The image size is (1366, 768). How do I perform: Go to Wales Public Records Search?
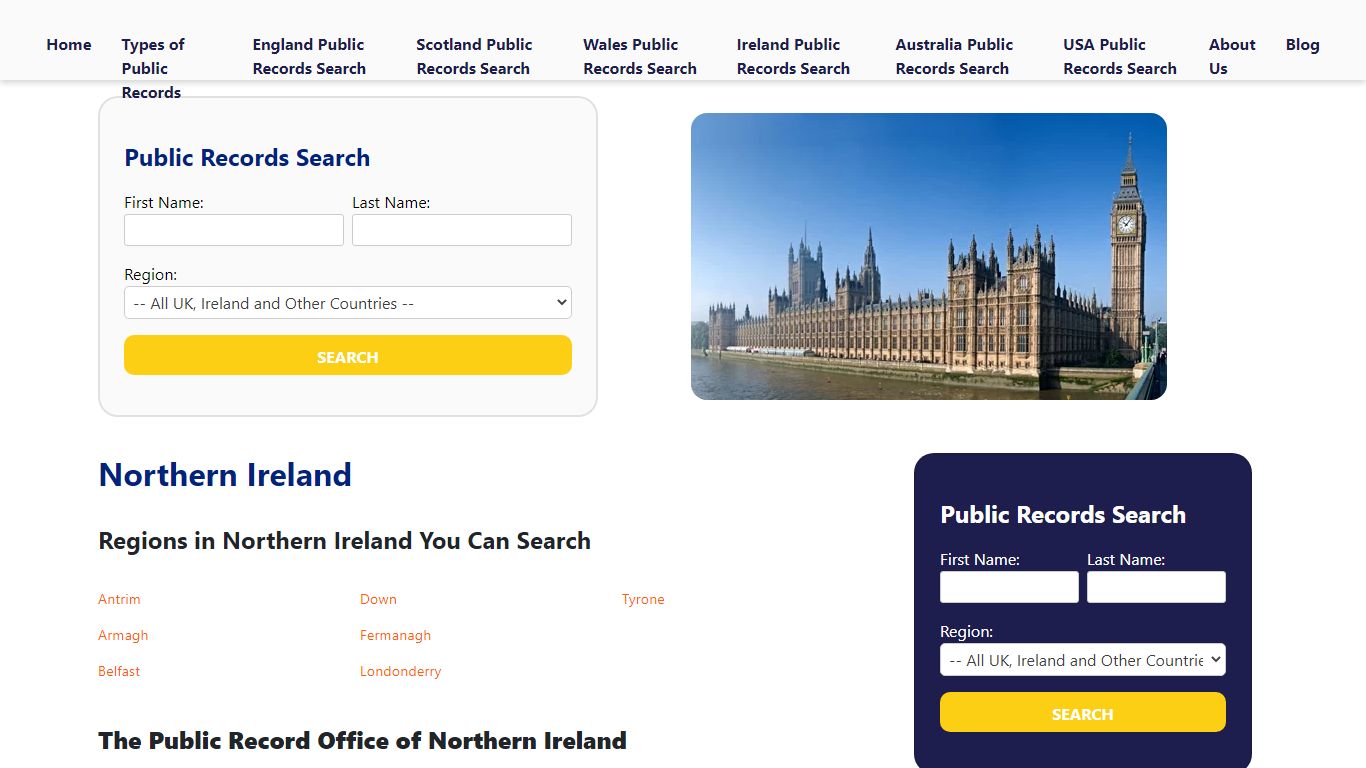640,57
